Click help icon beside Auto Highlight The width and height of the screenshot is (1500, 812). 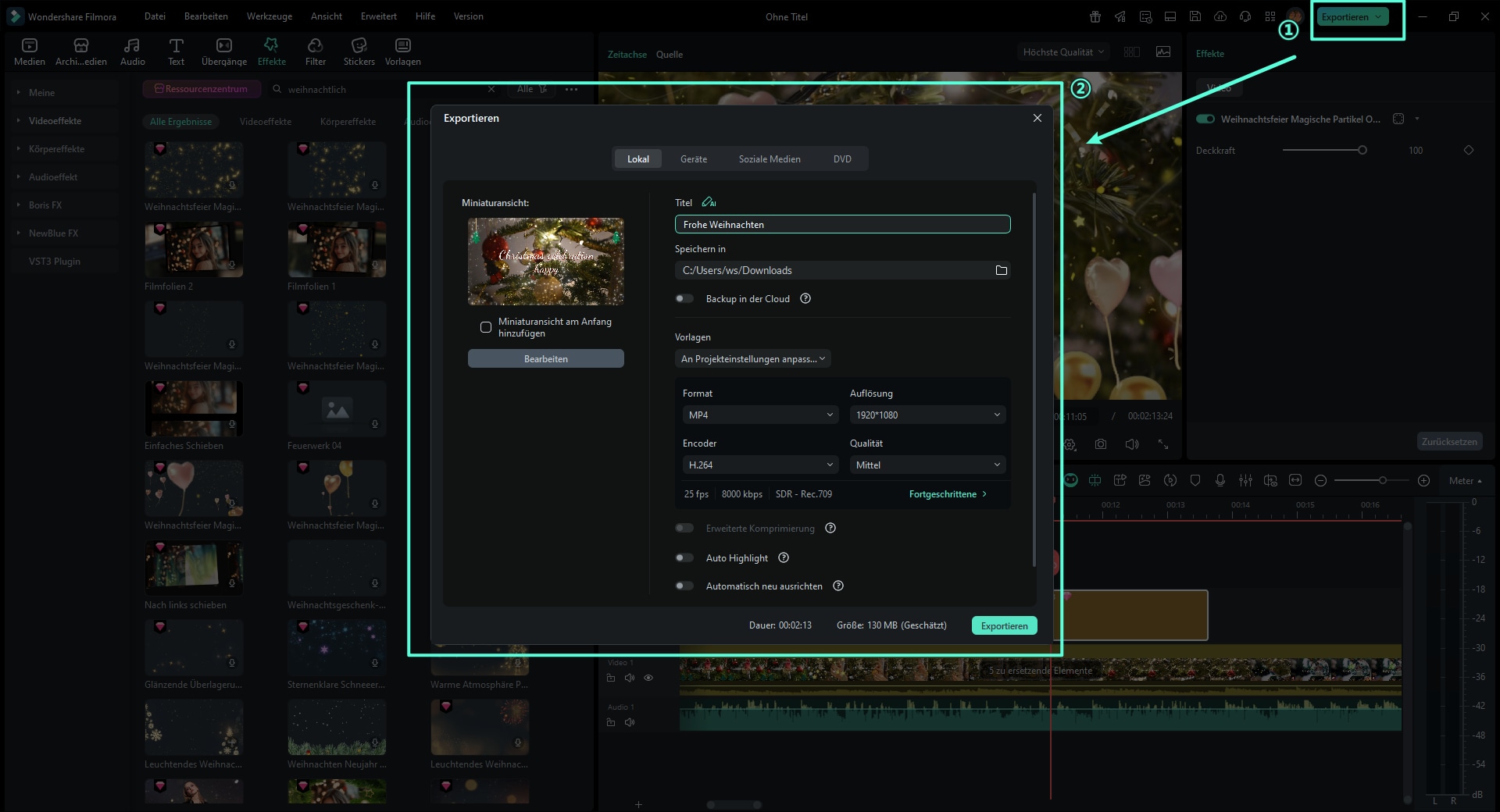coord(784,557)
